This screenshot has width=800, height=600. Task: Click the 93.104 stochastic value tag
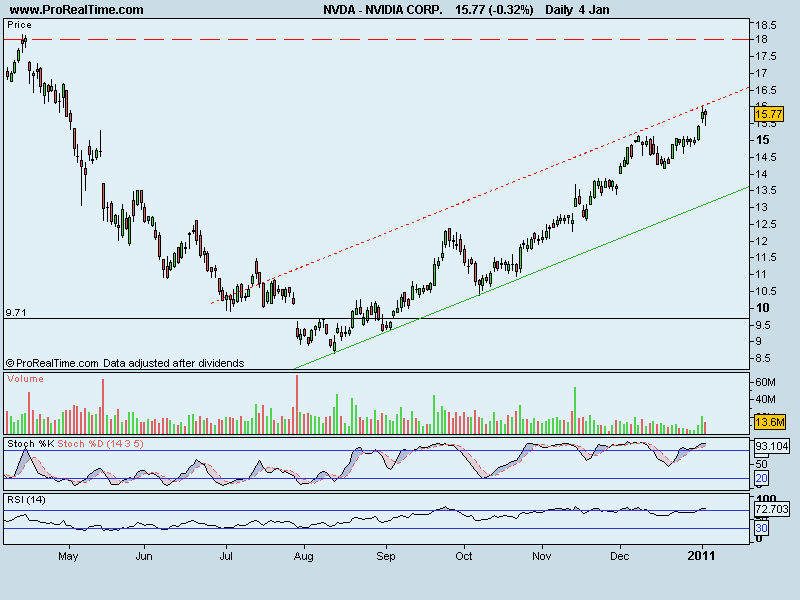[x=772, y=446]
